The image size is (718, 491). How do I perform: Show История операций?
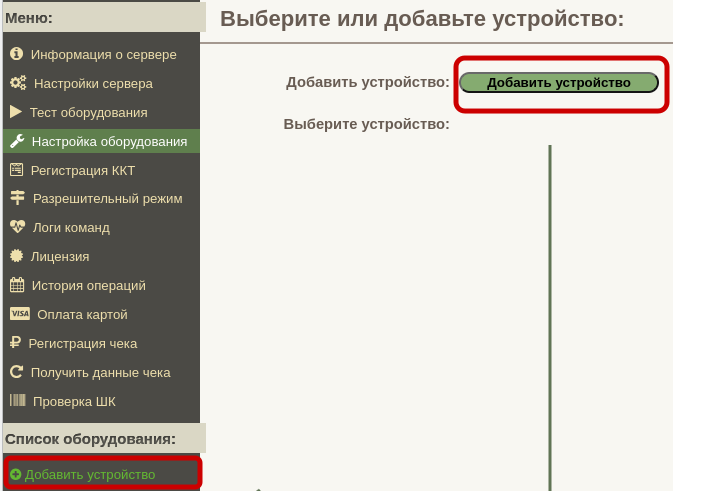point(88,285)
